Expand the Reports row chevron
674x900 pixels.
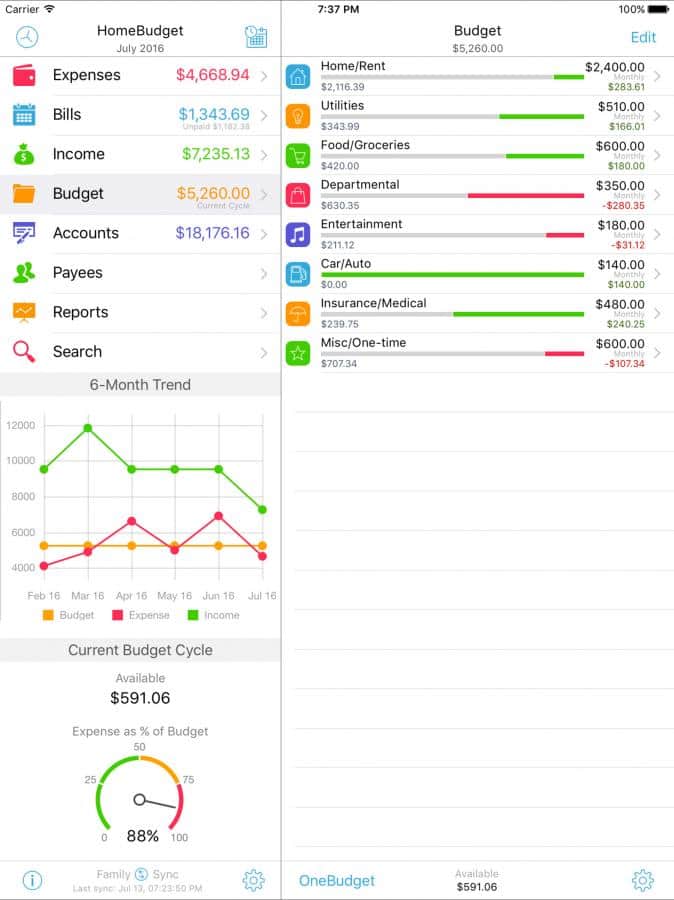[x=264, y=313]
